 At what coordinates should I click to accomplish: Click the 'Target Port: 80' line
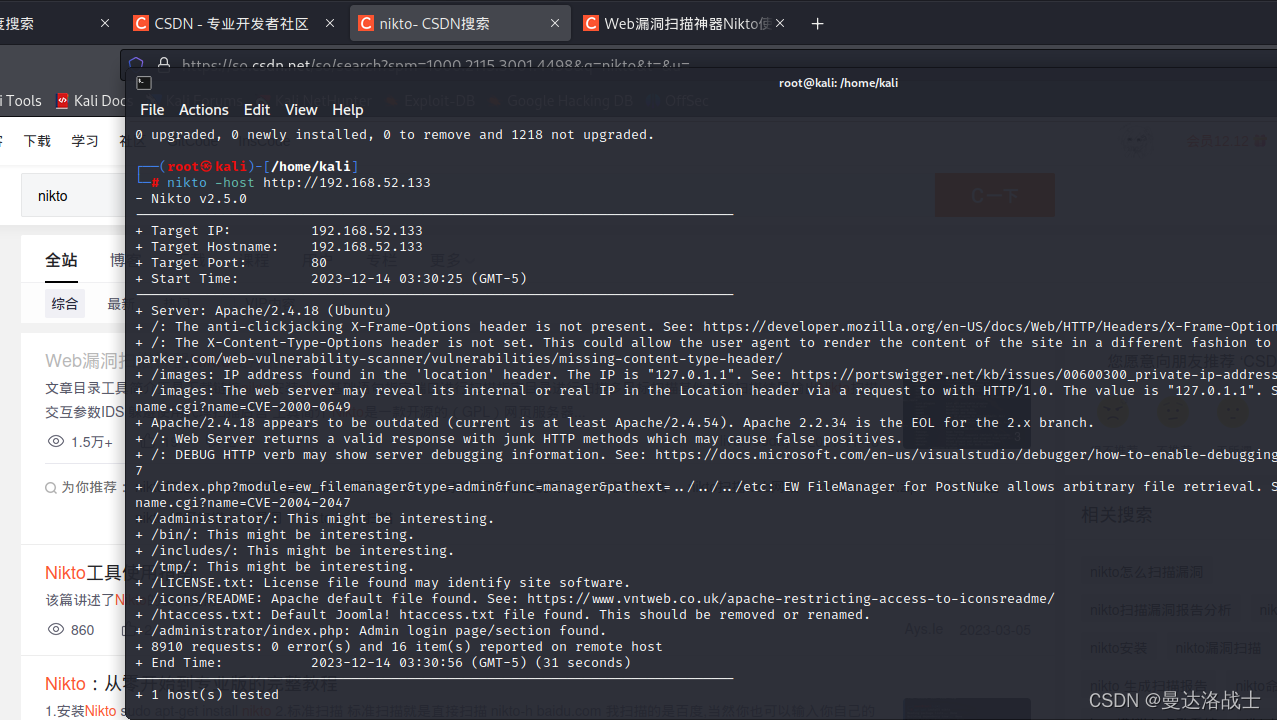point(231,263)
